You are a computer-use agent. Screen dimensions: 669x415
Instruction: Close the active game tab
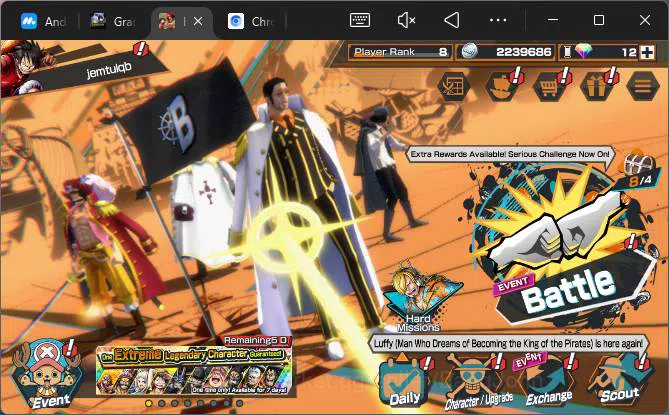[x=198, y=21]
